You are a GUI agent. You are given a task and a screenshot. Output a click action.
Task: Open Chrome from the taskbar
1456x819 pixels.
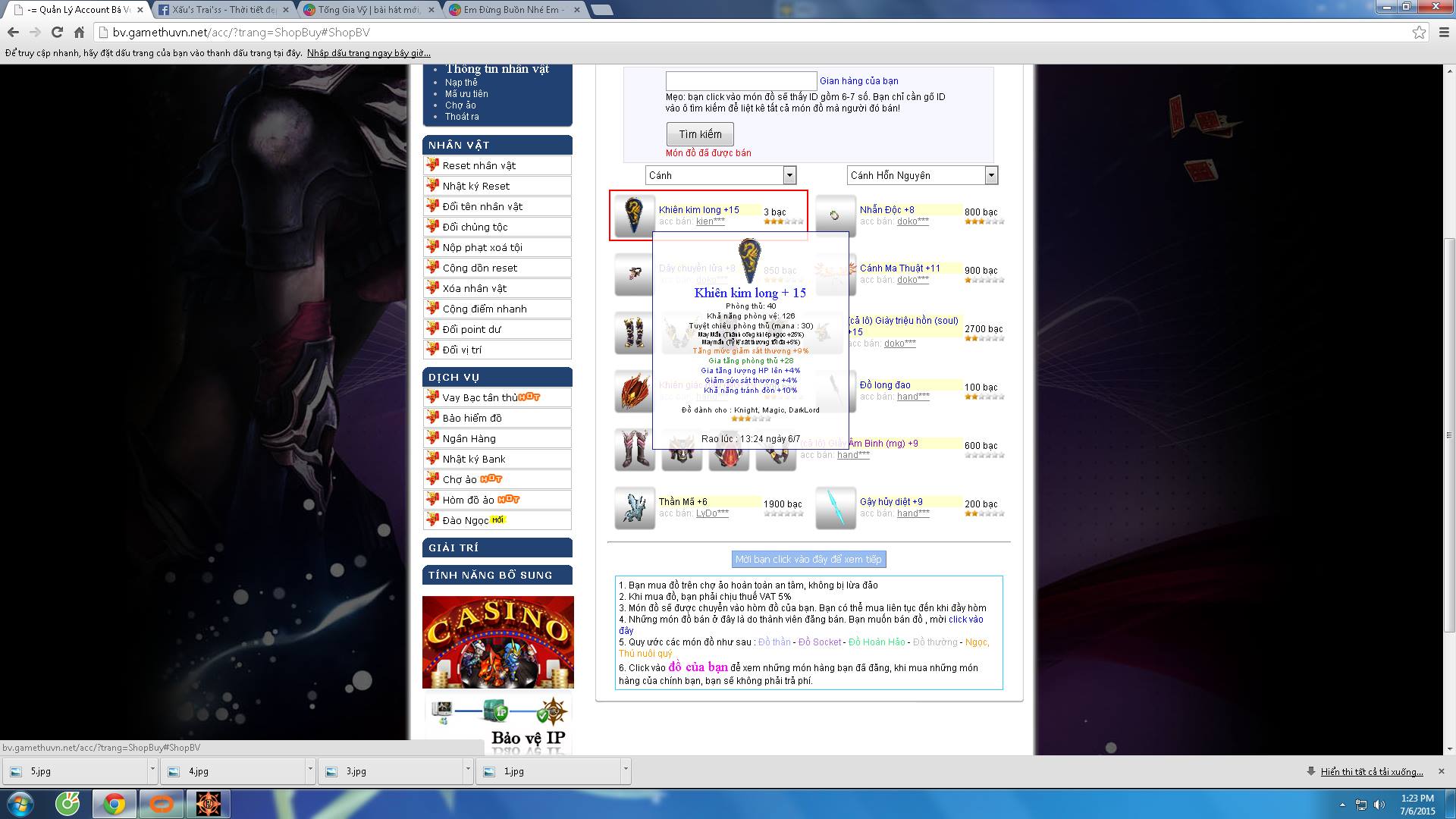tap(115, 804)
